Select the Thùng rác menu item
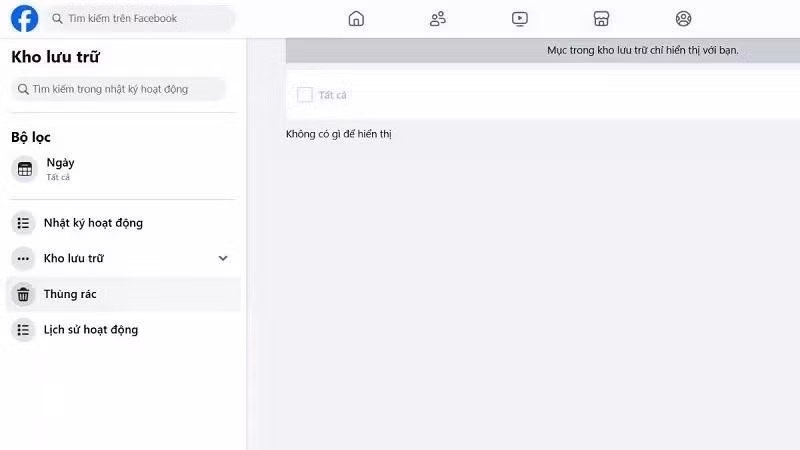The image size is (800, 450). [70, 294]
